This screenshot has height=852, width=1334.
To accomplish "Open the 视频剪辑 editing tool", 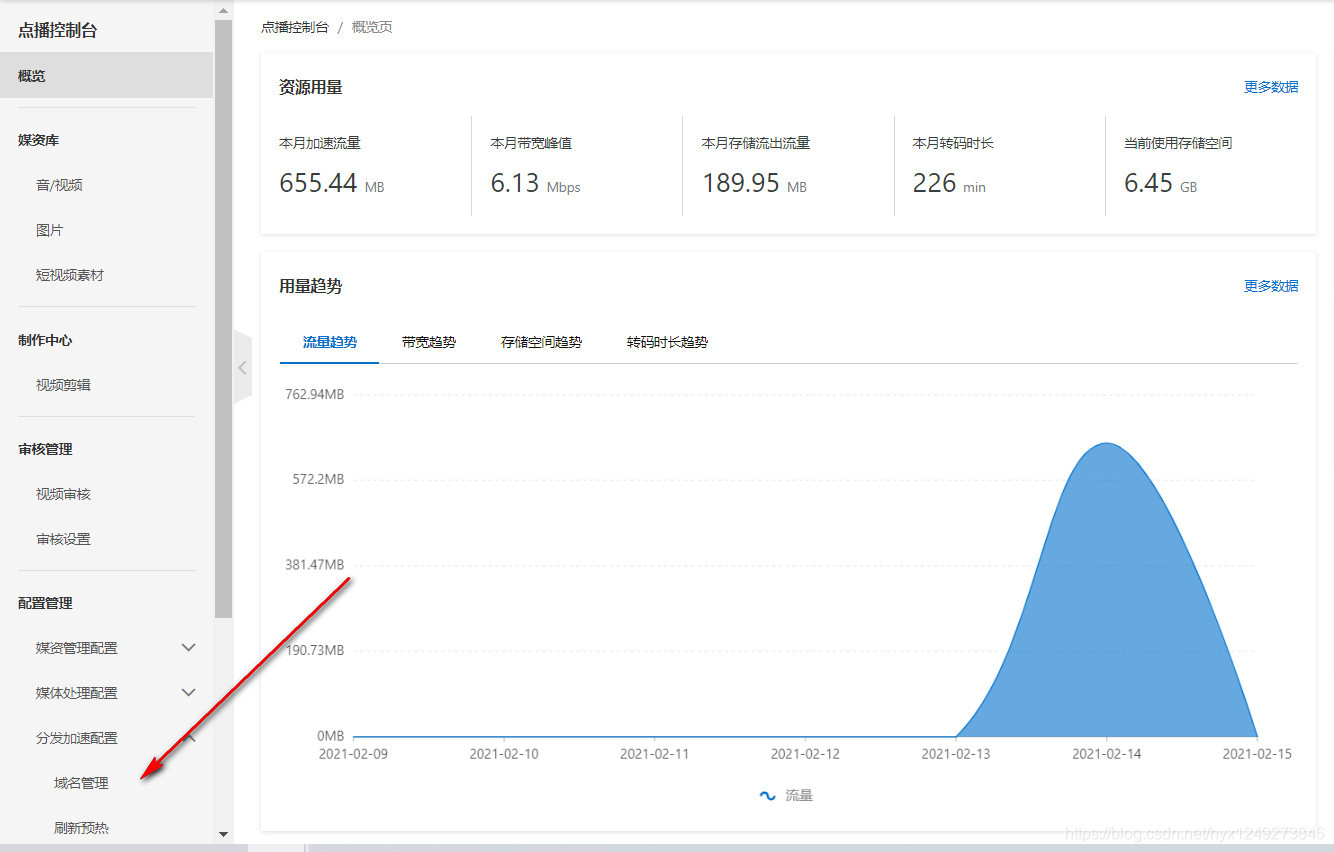I will [x=62, y=384].
